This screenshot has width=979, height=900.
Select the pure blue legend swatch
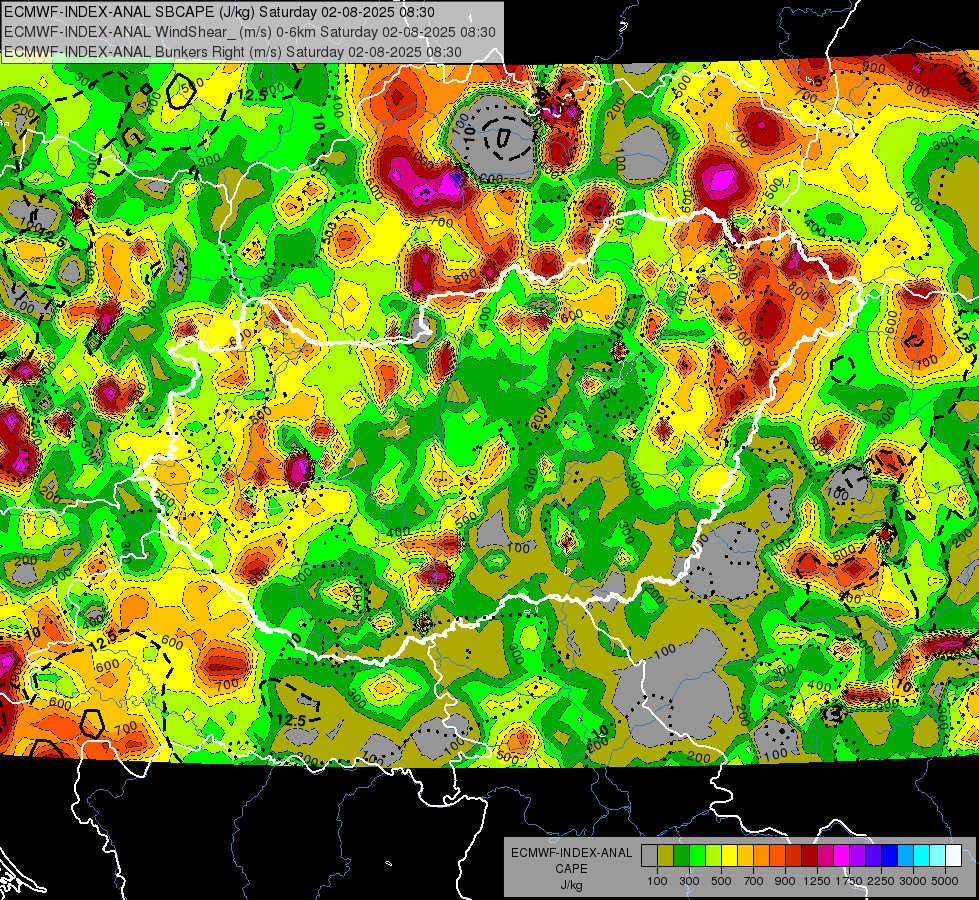tap(889, 856)
